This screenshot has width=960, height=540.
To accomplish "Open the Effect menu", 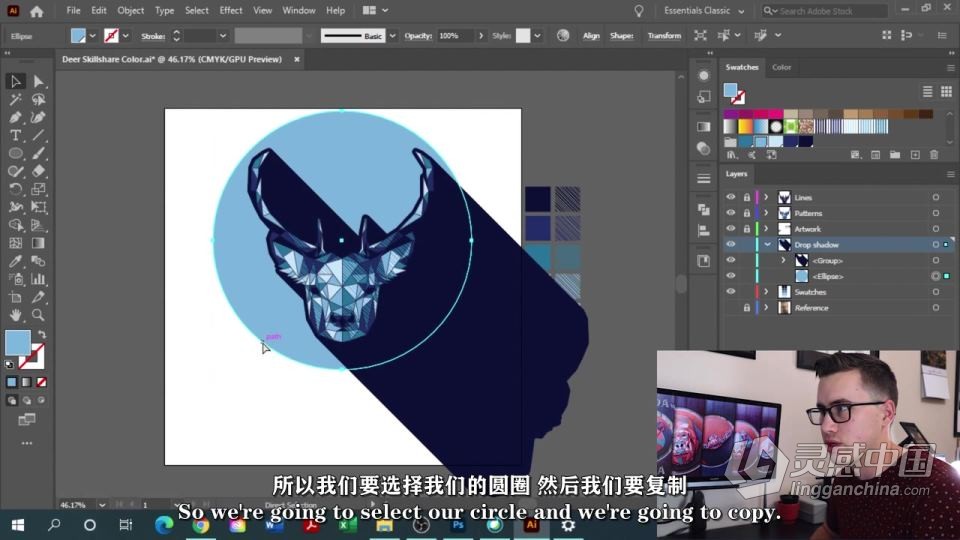I will (231, 10).
